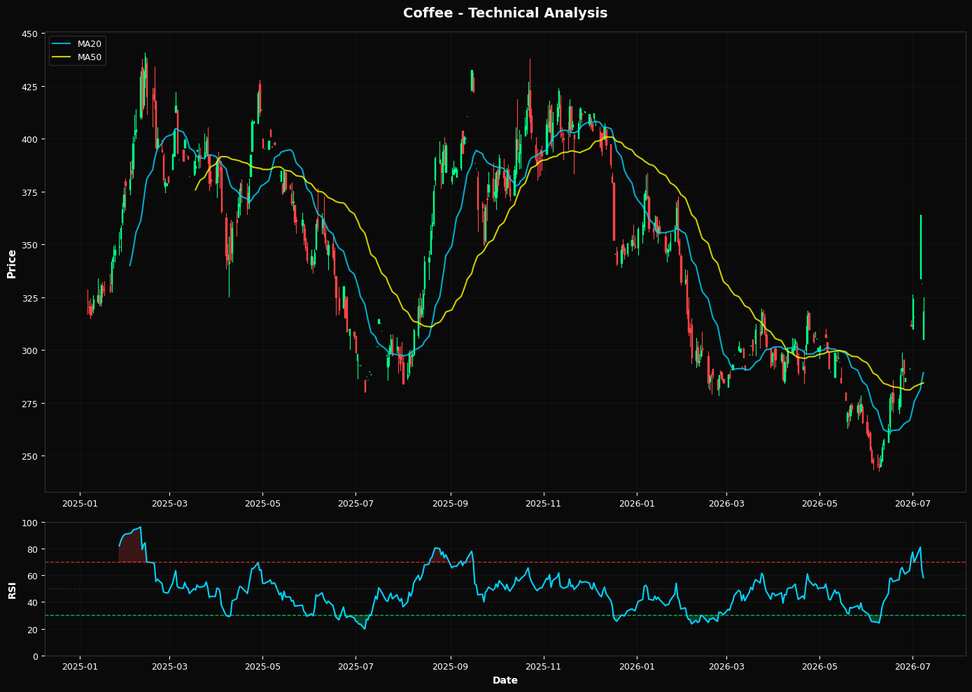
Task: Select the 300 price axis tick
Action: (30, 351)
